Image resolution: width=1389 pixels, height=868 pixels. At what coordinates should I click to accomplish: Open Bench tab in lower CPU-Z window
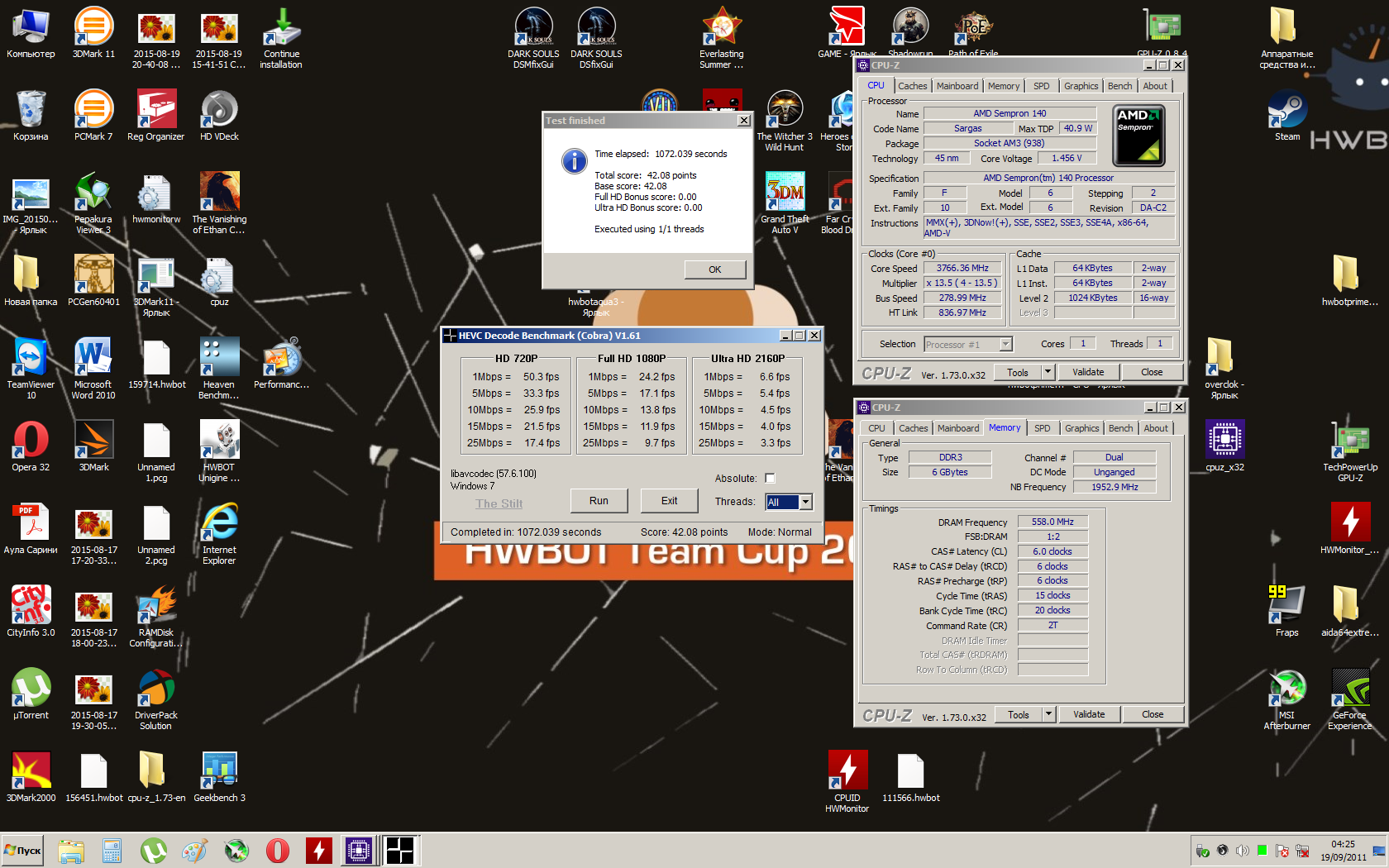1120,428
